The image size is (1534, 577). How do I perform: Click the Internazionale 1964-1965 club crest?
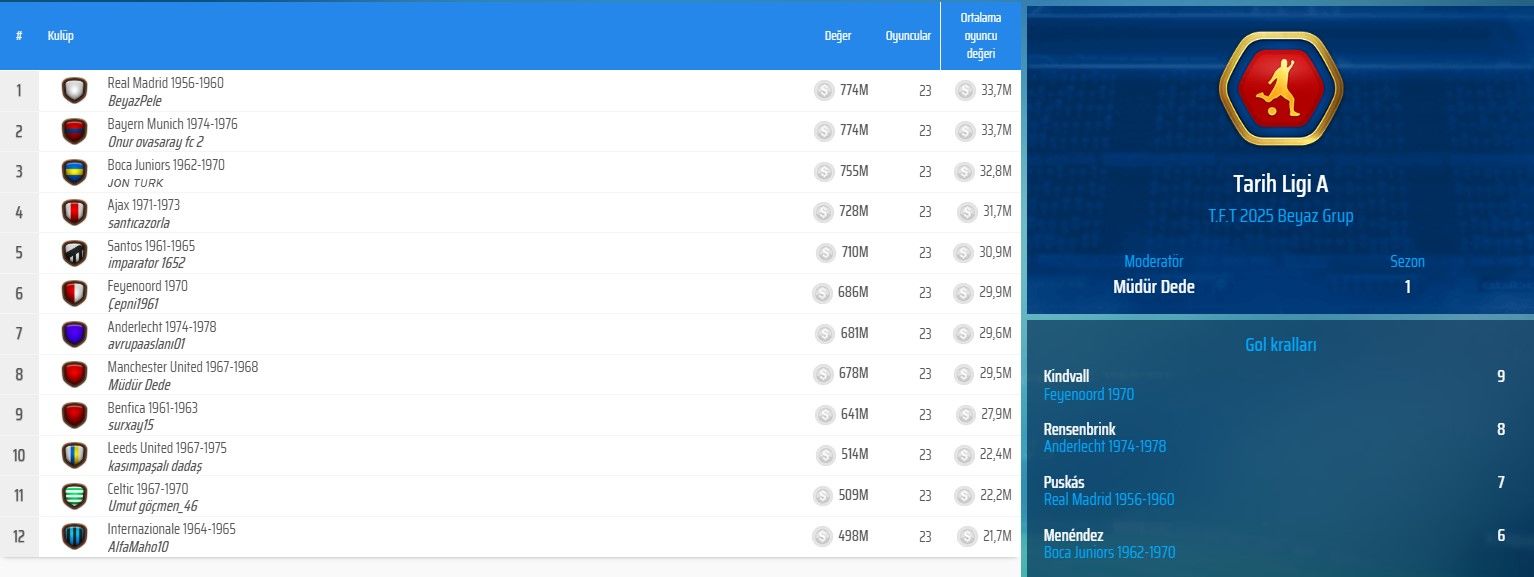[74, 537]
